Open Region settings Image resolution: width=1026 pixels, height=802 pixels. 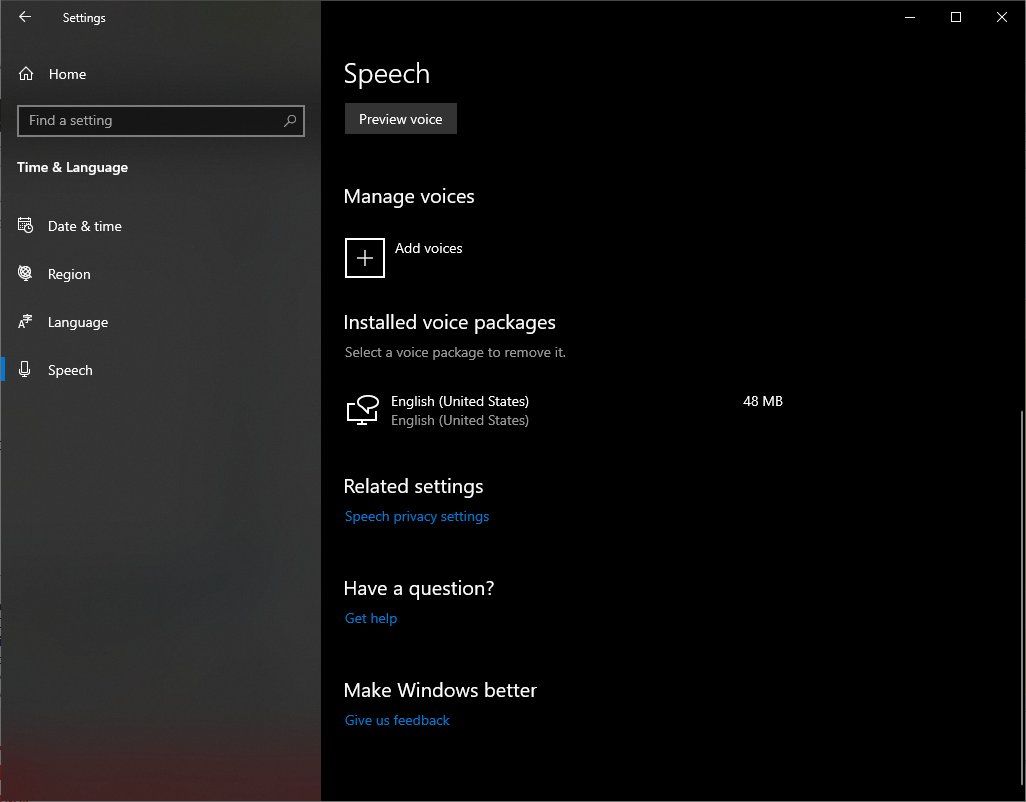coord(161,273)
